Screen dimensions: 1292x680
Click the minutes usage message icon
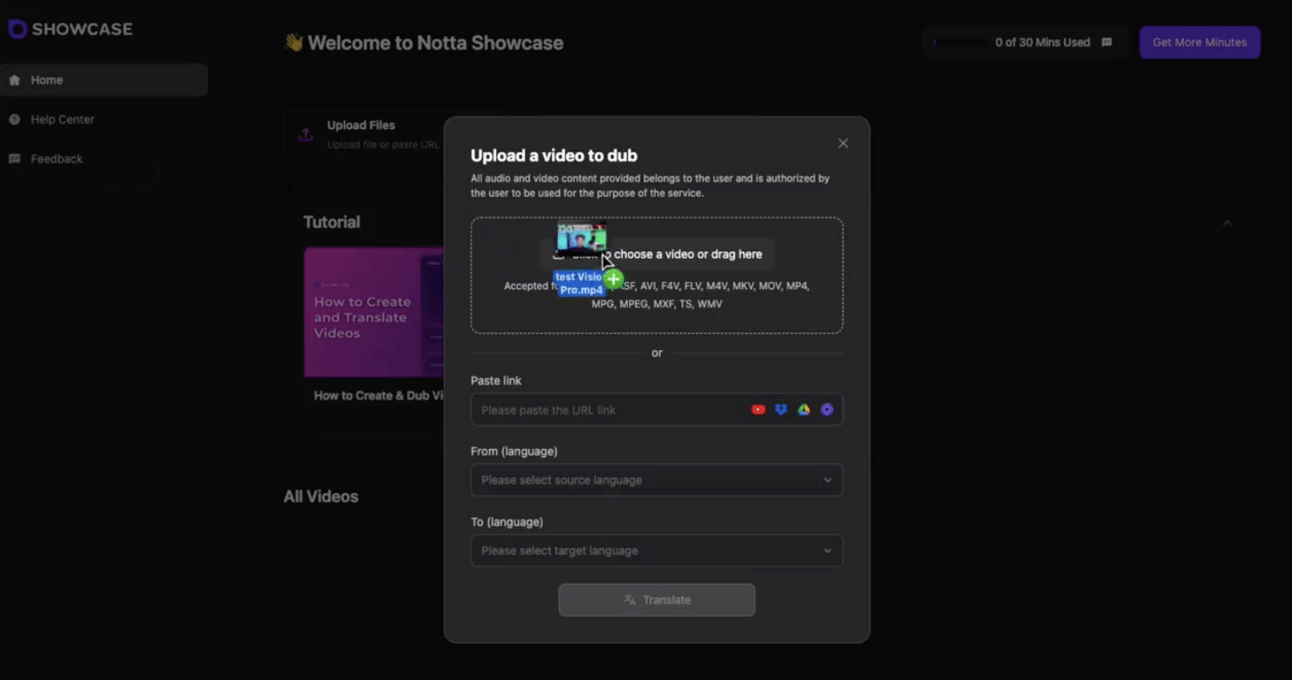(x=1106, y=42)
